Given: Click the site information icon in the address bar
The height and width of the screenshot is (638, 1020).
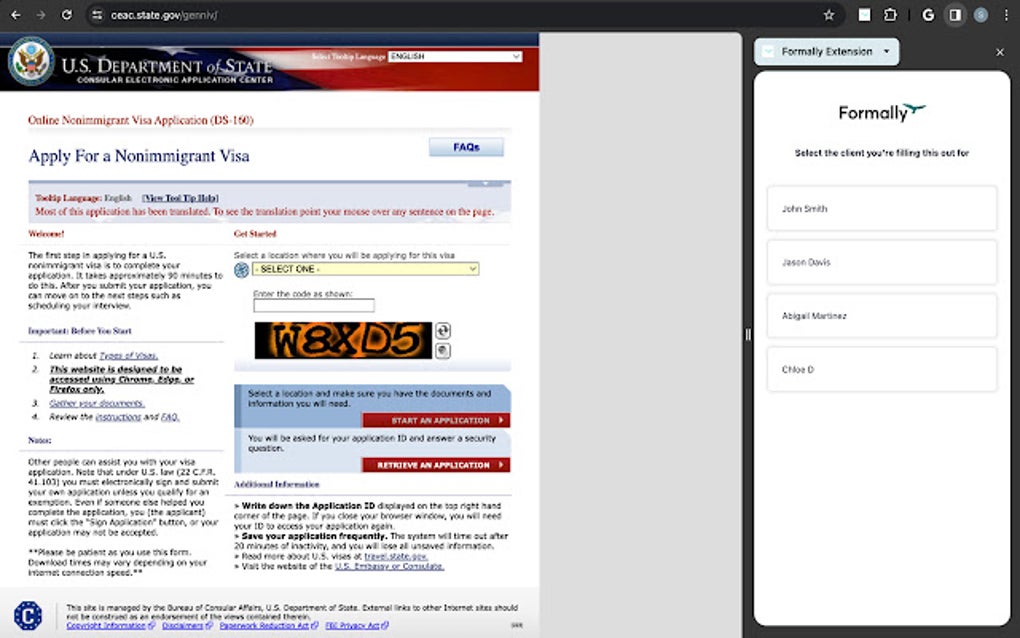Looking at the screenshot, I should click(96, 15).
